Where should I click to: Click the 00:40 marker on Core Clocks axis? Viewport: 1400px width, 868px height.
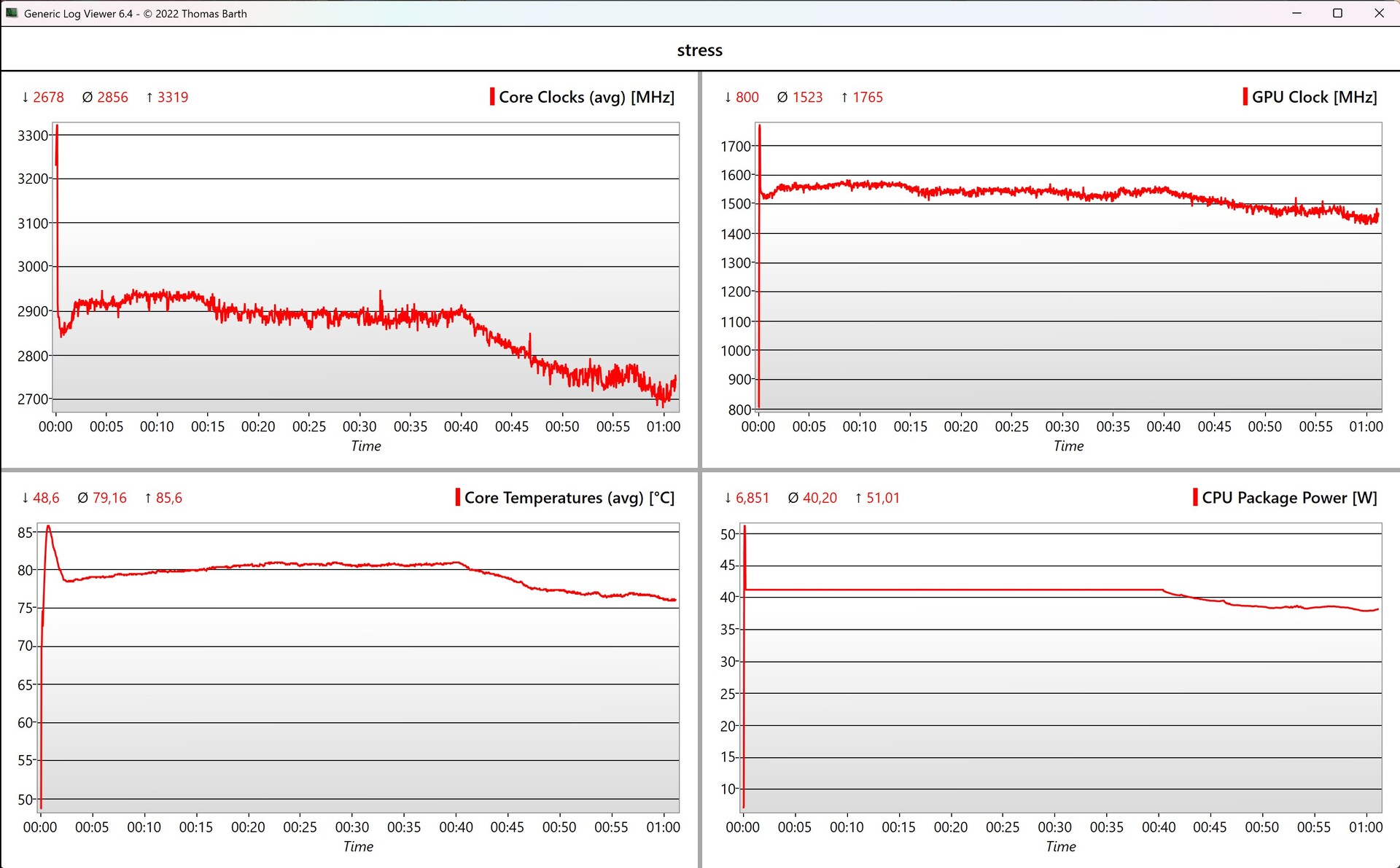461,426
